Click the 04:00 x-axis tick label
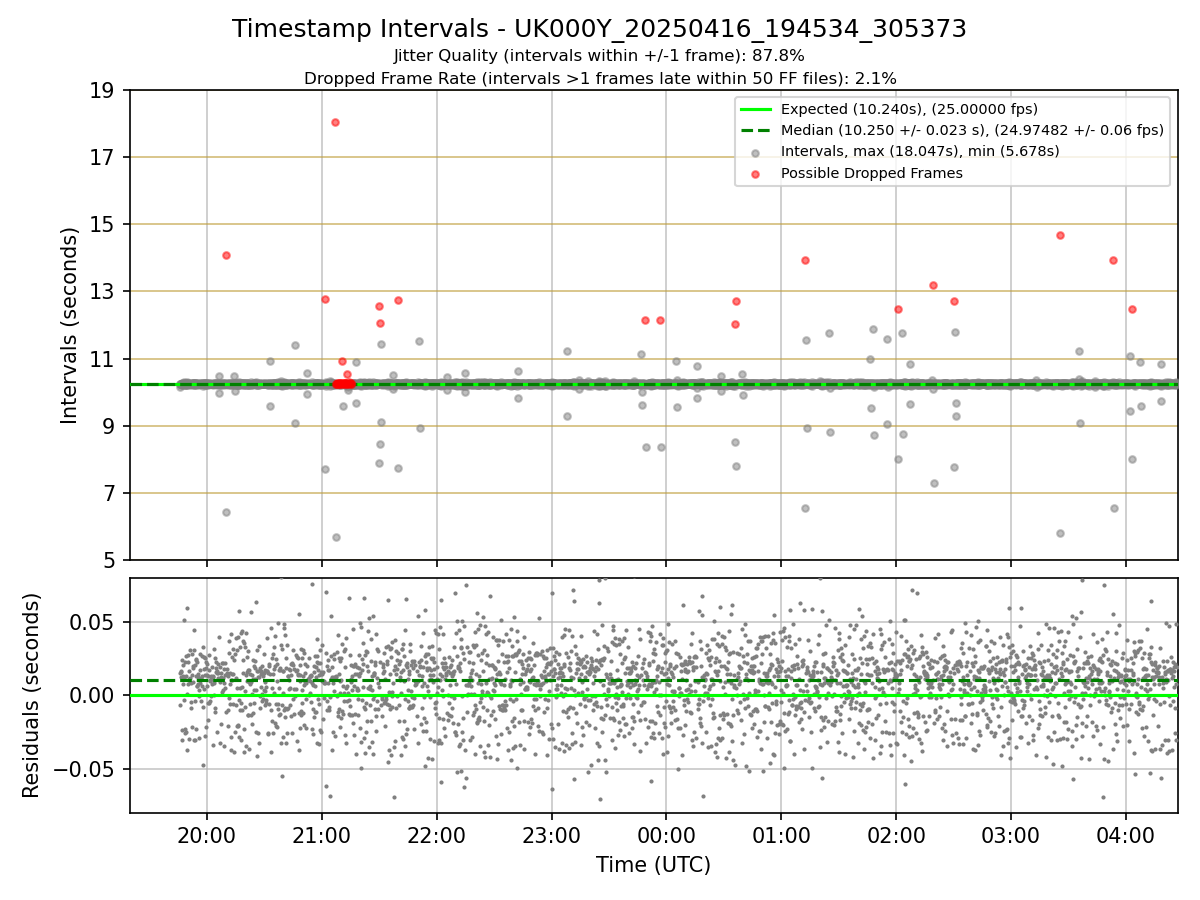This screenshot has width=1200, height=900. (x=1126, y=835)
